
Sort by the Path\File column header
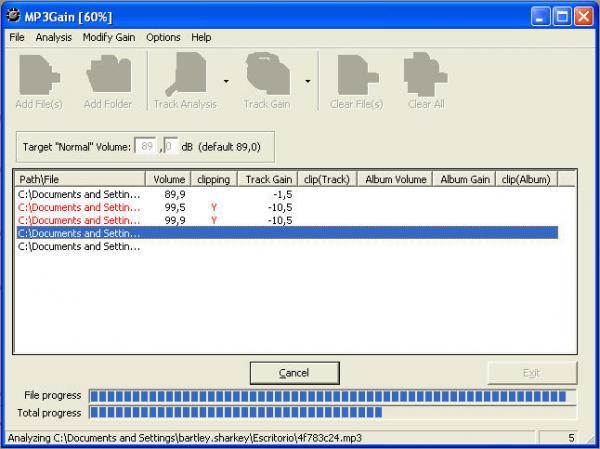(x=80, y=179)
